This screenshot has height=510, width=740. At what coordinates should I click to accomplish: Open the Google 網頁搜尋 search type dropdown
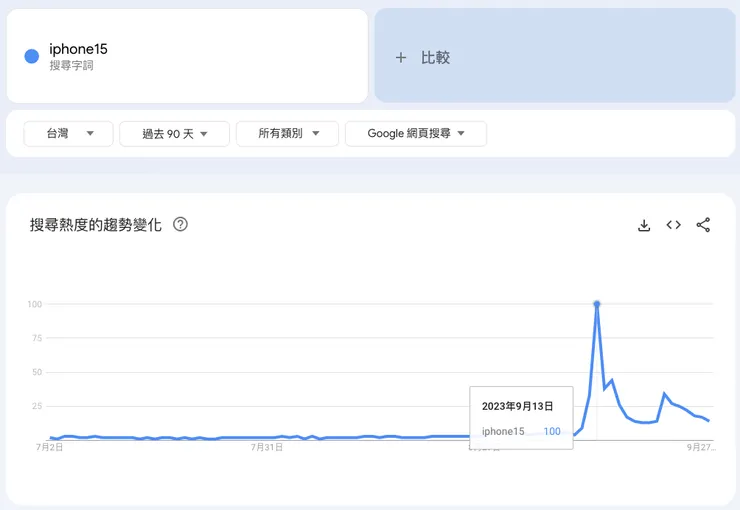point(416,134)
